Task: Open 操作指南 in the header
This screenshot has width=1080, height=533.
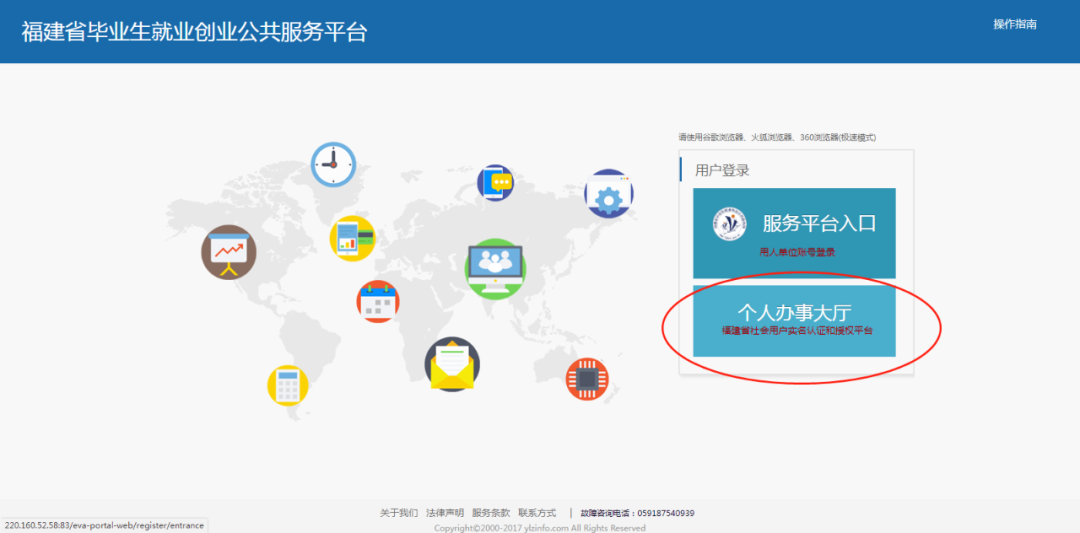Action: point(1014,24)
